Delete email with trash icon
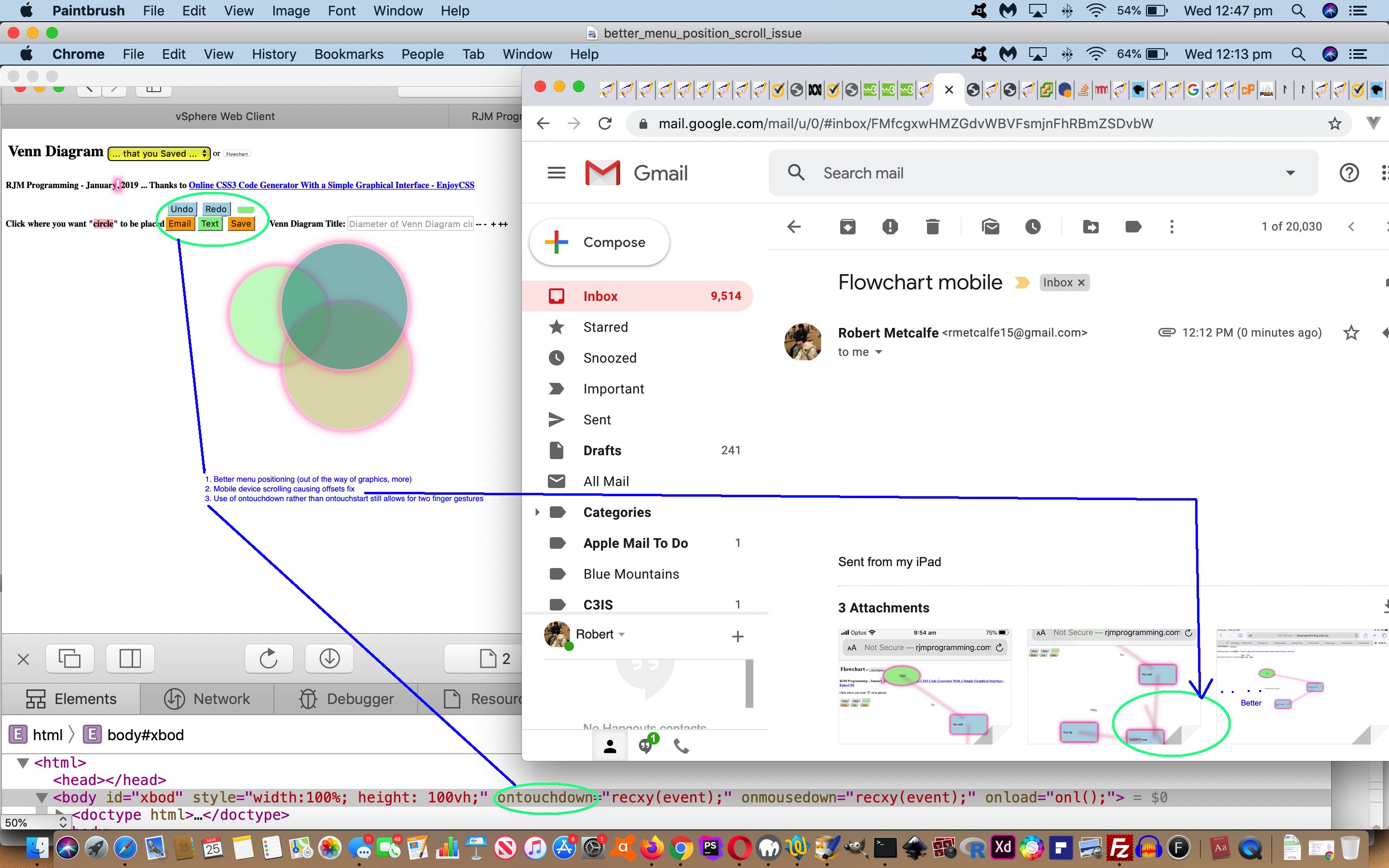This screenshot has height=868, width=1389. pyautogui.click(x=932, y=227)
